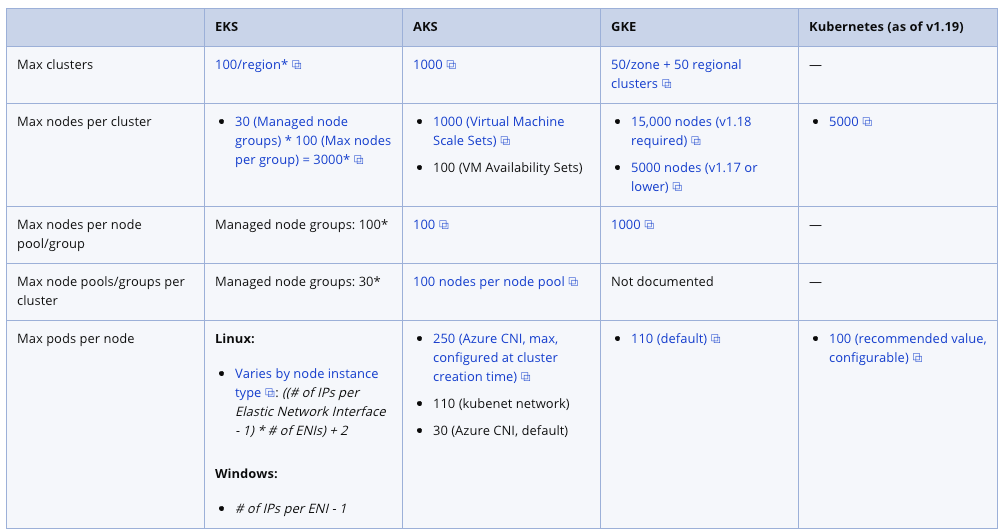Click the external-link icon after regional clusters
This screenshot has width=1004, height=532.
click(667, 84)
